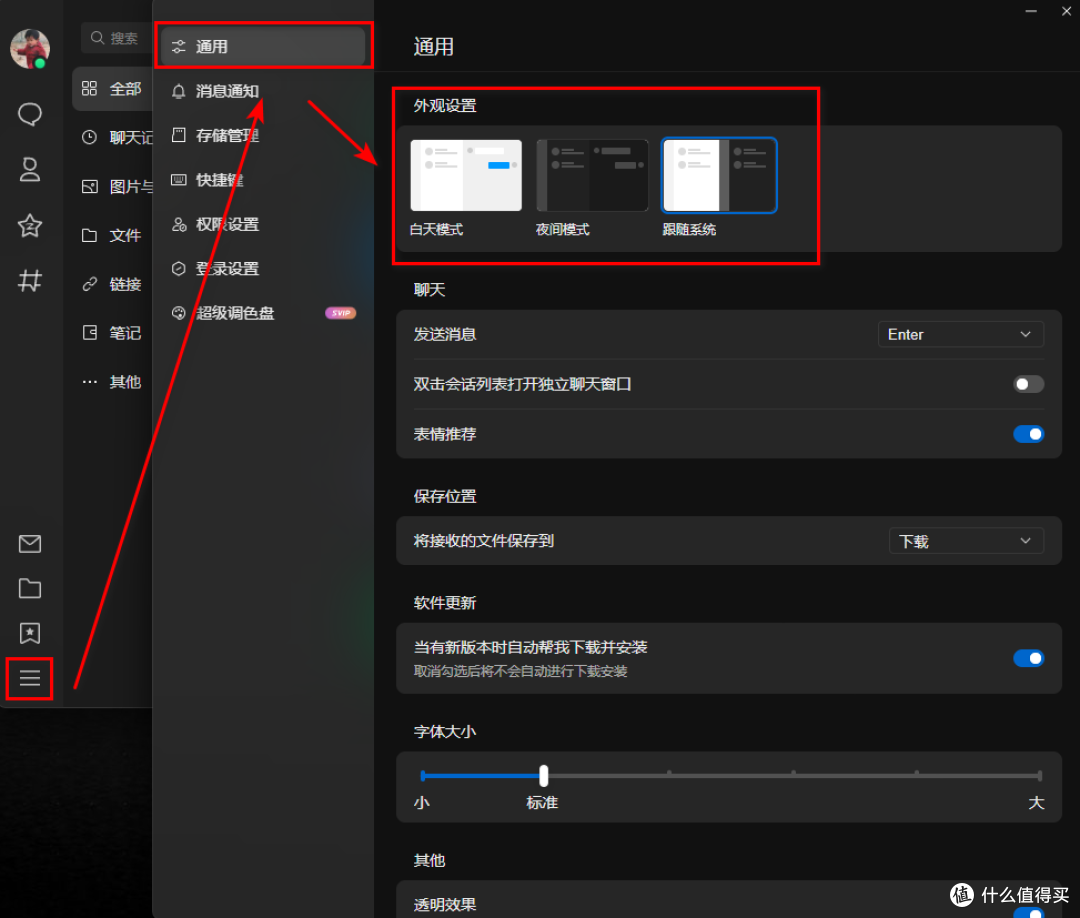Open the files folder icon in sidebar
This screenshot has width=1080, height=918.
tap(29, 589)
